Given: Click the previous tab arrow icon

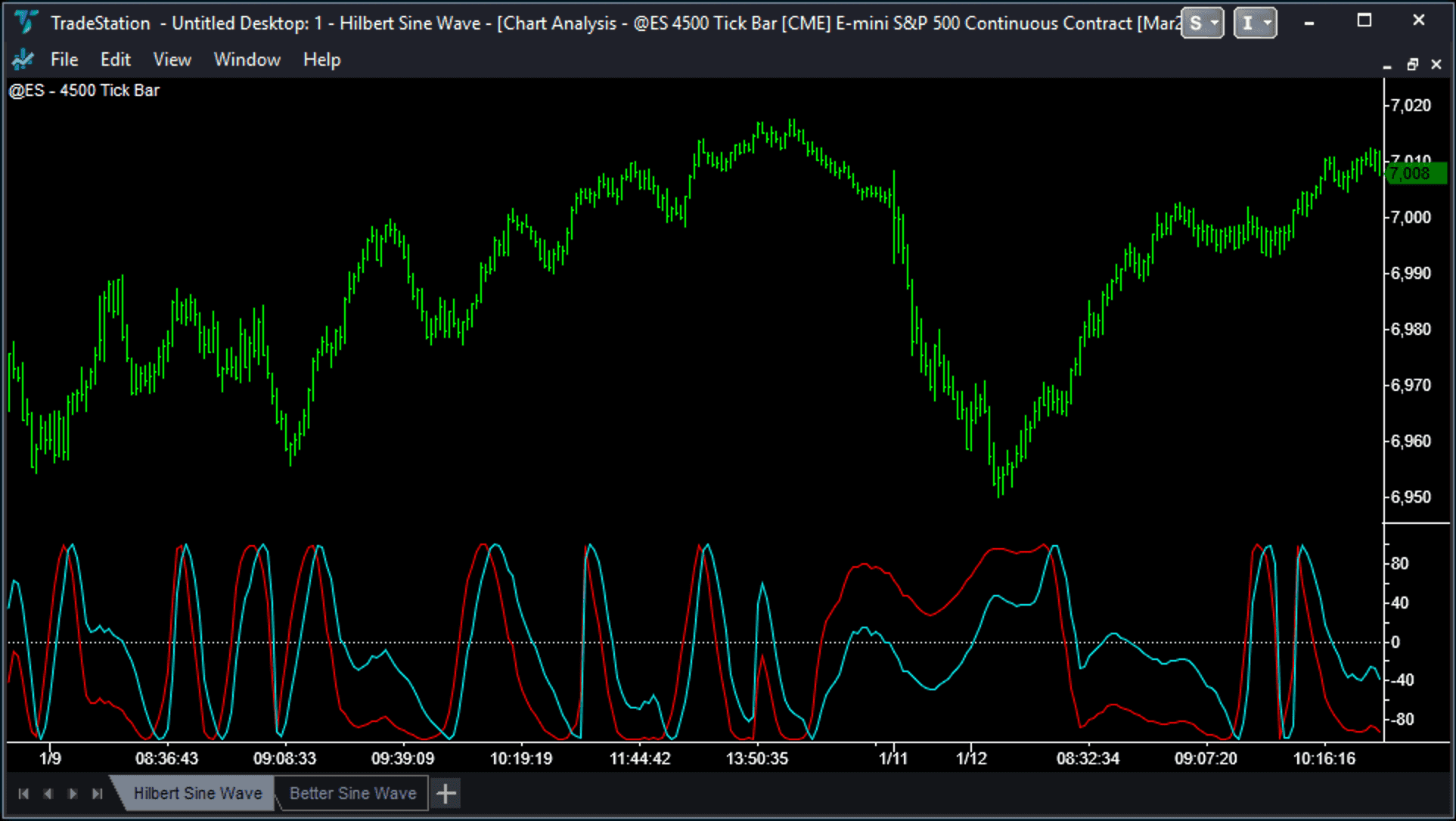Looking at the screenshot, I should coord(48,793).
